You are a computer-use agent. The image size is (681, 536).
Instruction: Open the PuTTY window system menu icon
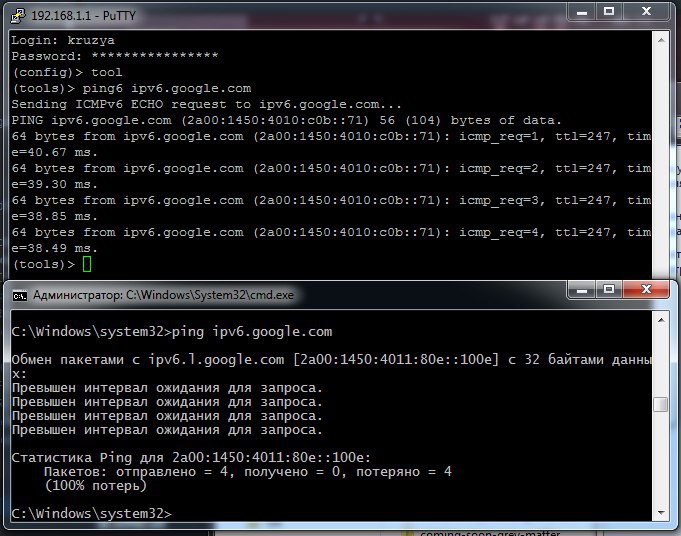coord(18,15)
